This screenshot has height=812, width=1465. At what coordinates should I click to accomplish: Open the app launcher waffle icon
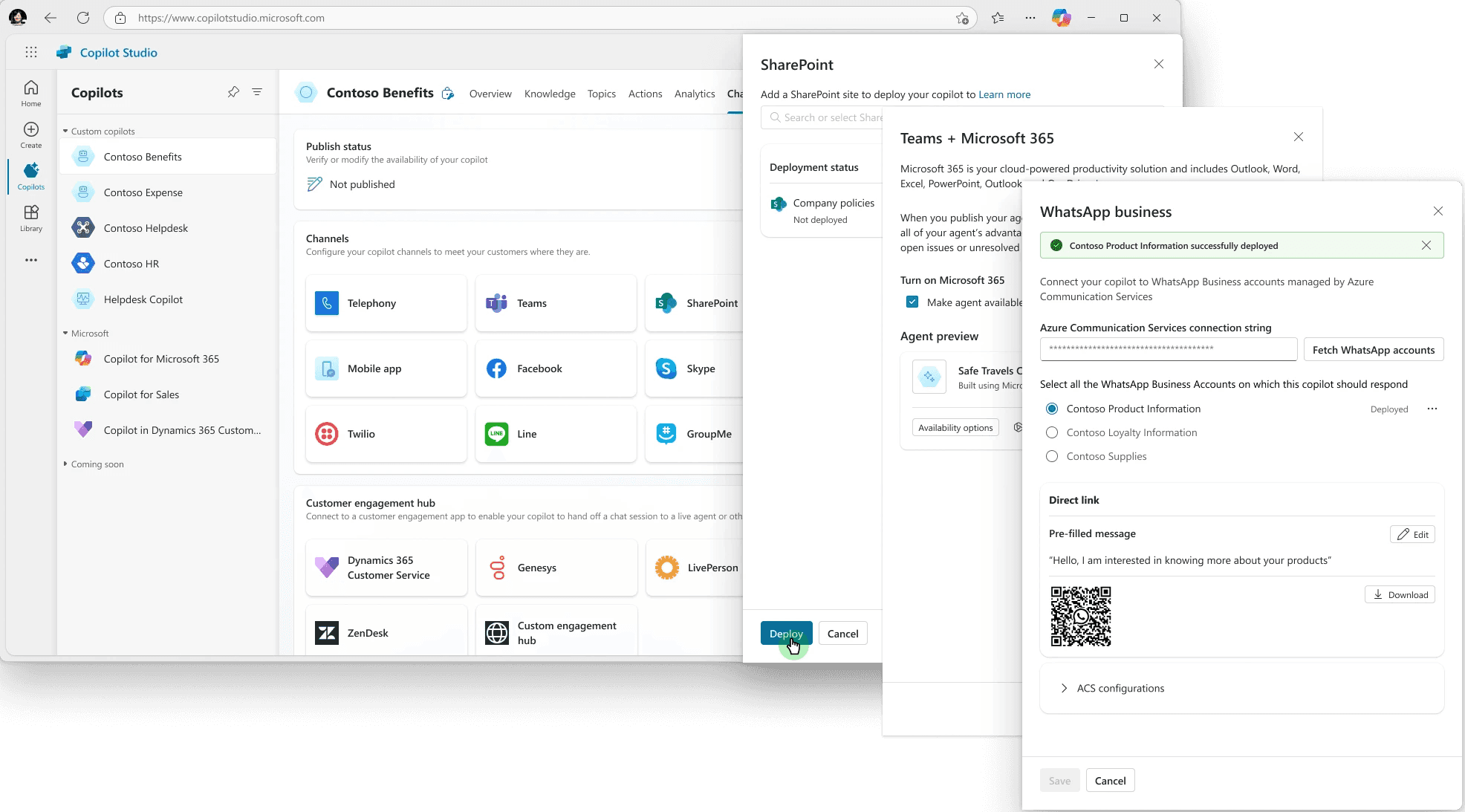[30, 52]
